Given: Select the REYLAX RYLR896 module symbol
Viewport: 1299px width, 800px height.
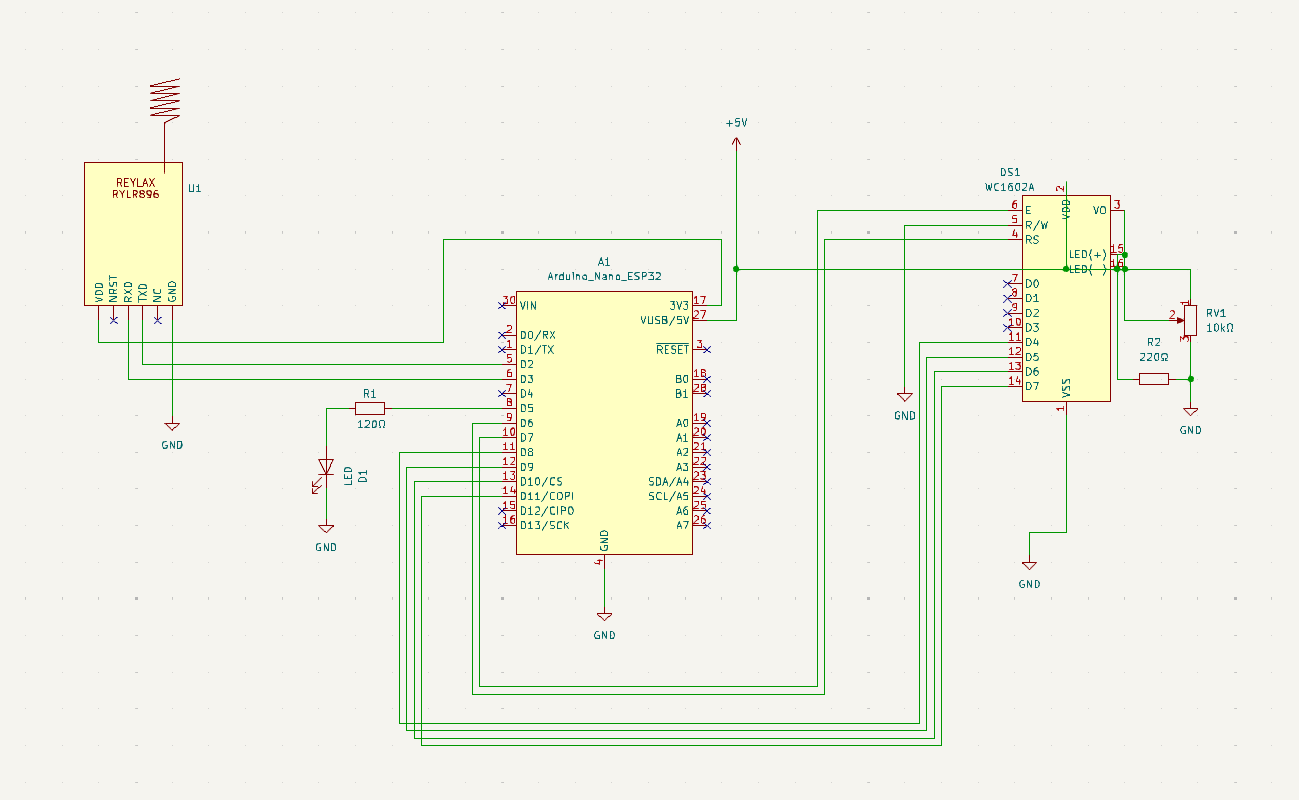Looking at the screenshot, I should (x=133, y=234).
